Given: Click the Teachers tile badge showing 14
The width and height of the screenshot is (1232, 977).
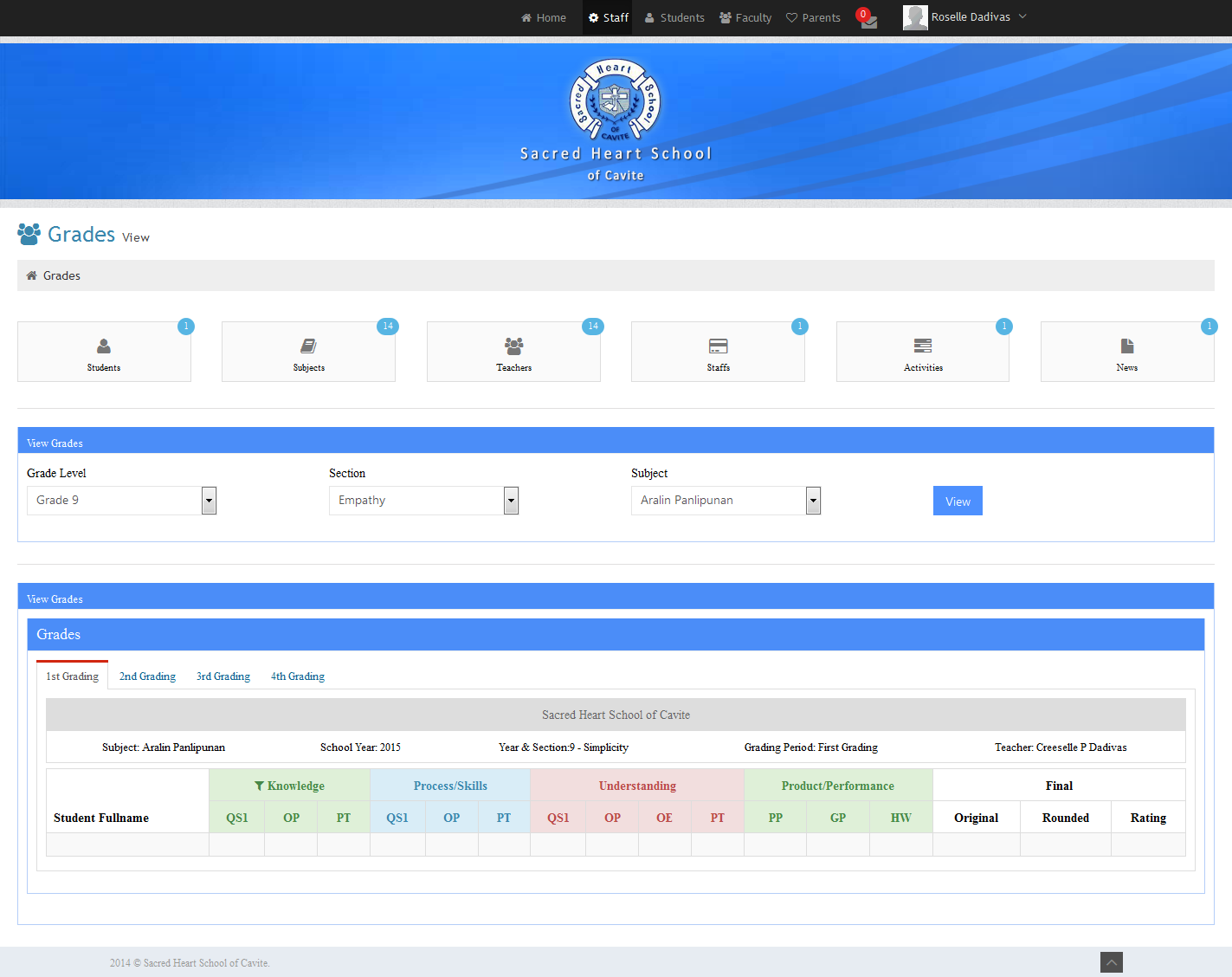Looking at the screenshot, I should tap(593, 327).
